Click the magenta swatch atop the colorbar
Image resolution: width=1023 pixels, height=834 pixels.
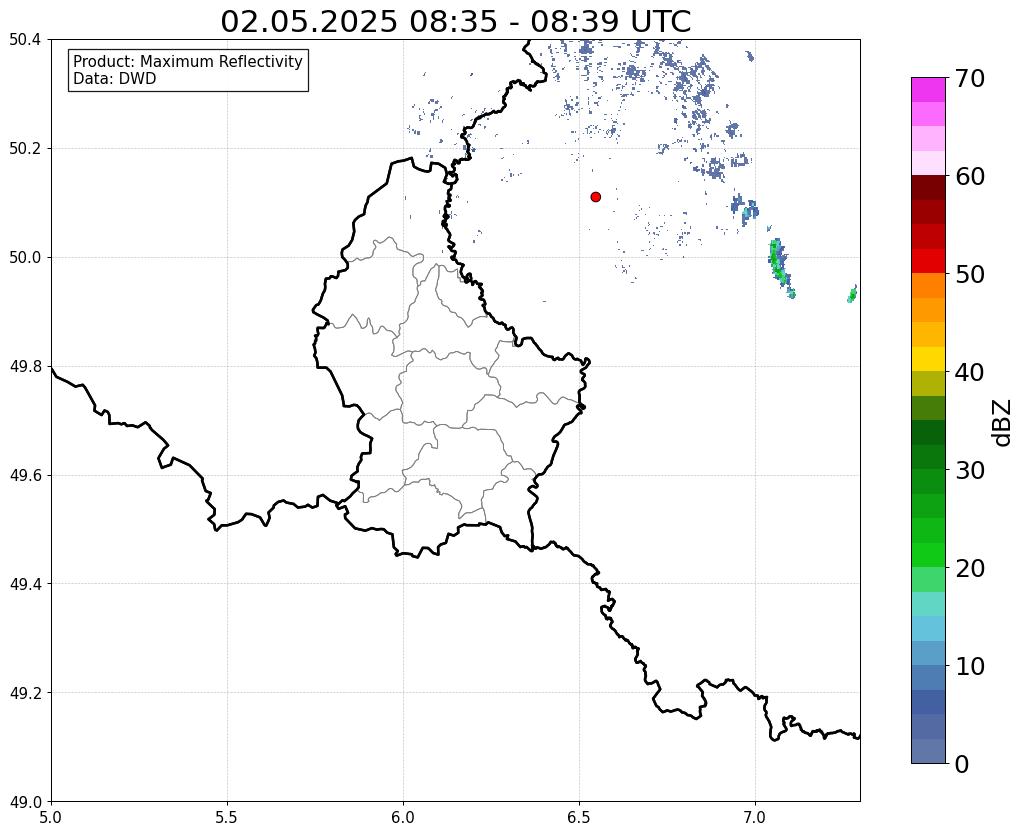(928, 90)
